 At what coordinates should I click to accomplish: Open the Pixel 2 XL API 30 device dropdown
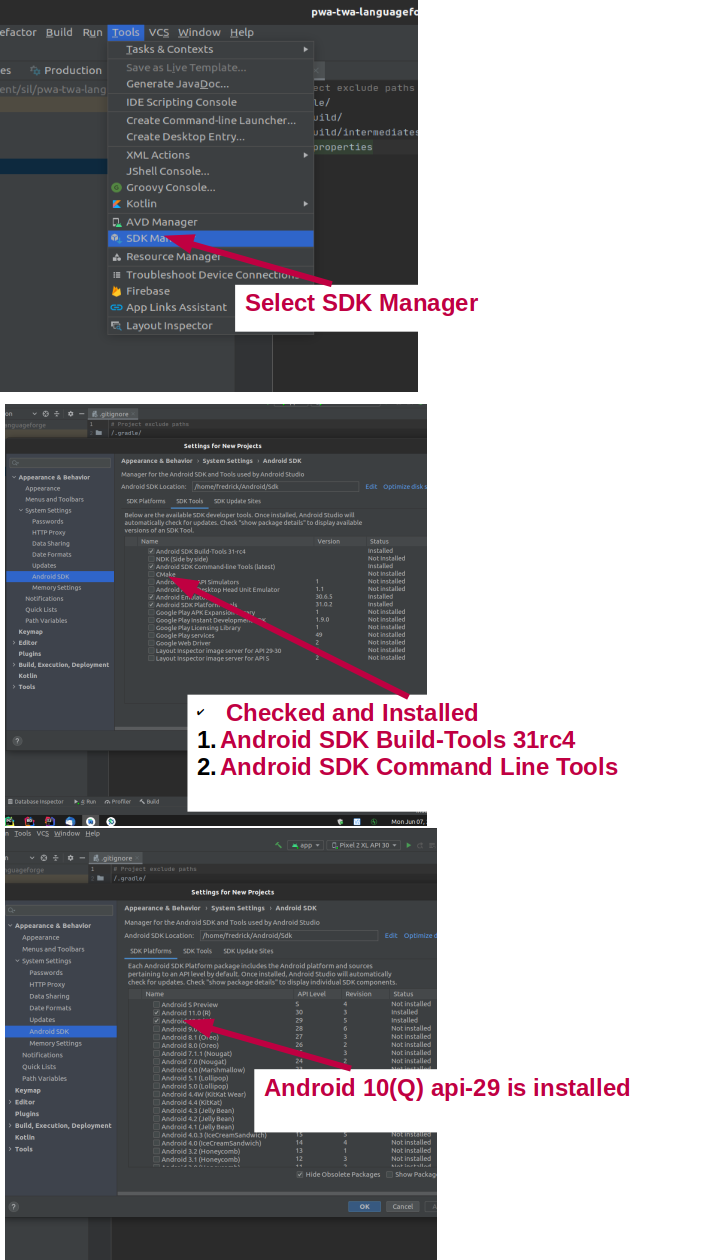point(365,845)
